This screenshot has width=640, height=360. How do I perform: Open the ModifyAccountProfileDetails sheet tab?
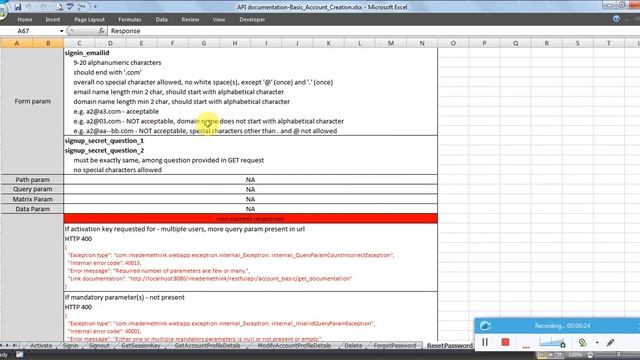[294, 346]
